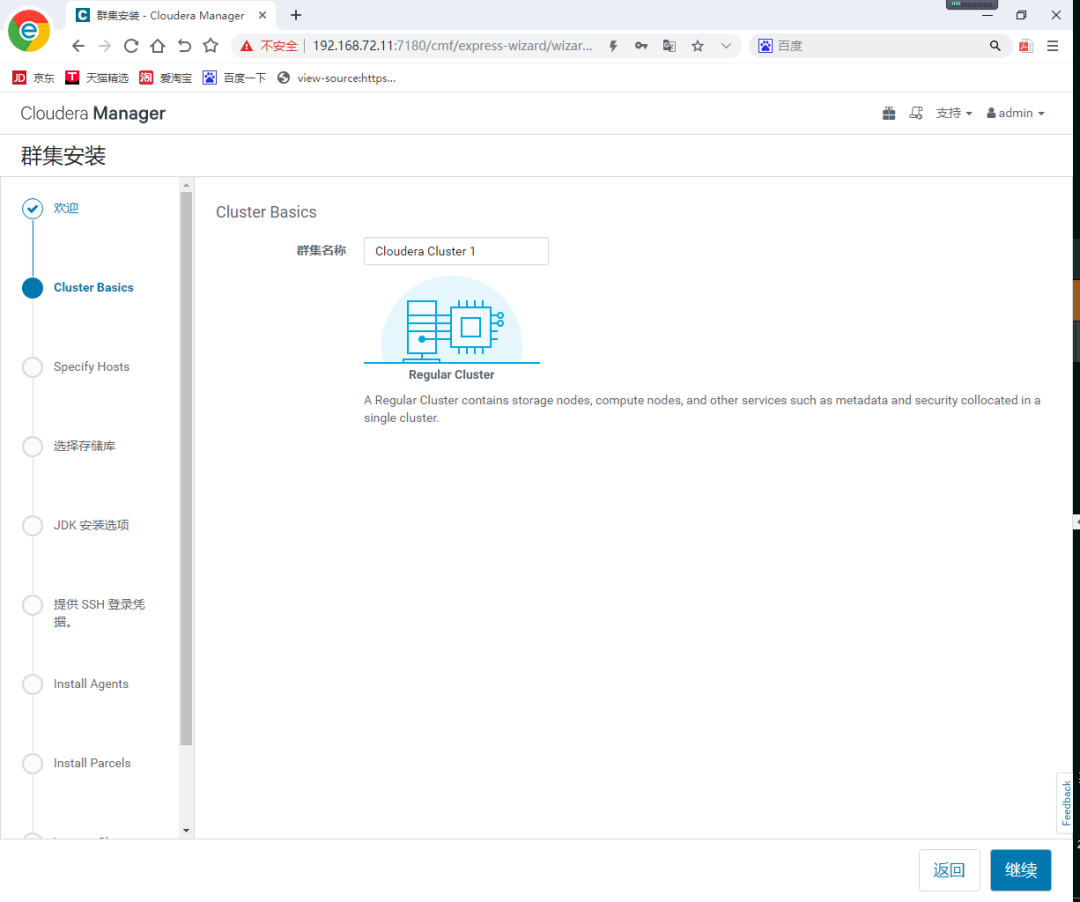Click the URL address field

coord(452,46)
